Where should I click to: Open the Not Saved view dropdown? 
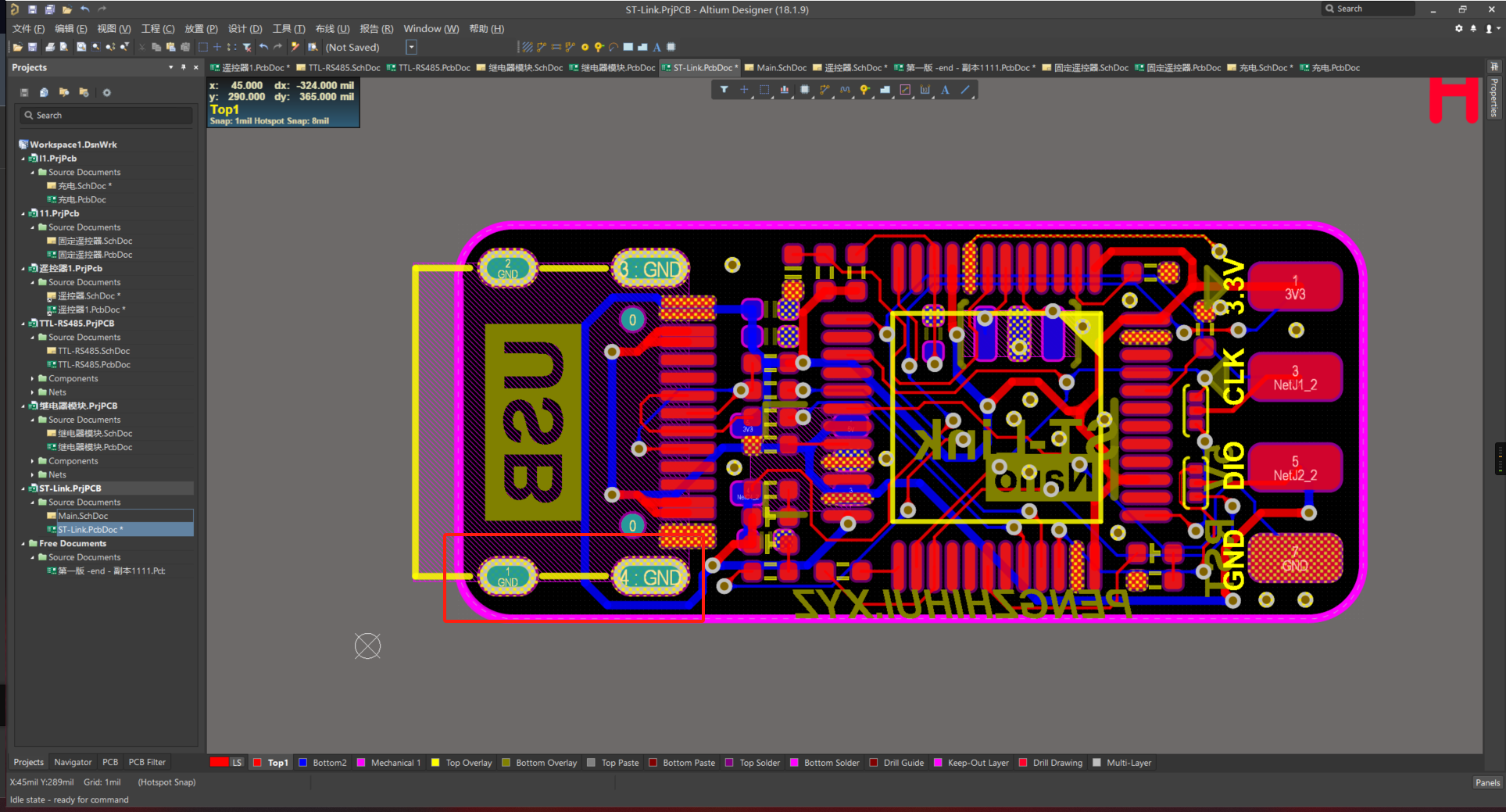(411, 48)
